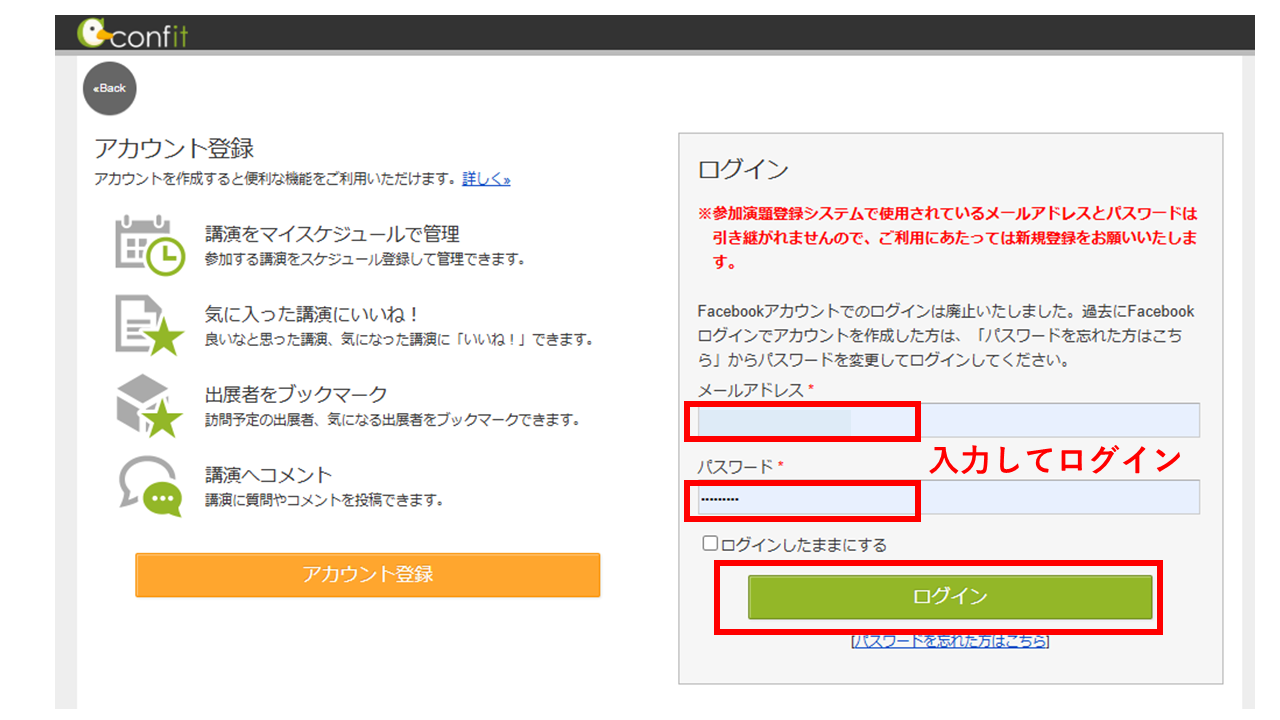Click the アカウント登録 page heading
Screen dimensions: 1280x720
174,149
